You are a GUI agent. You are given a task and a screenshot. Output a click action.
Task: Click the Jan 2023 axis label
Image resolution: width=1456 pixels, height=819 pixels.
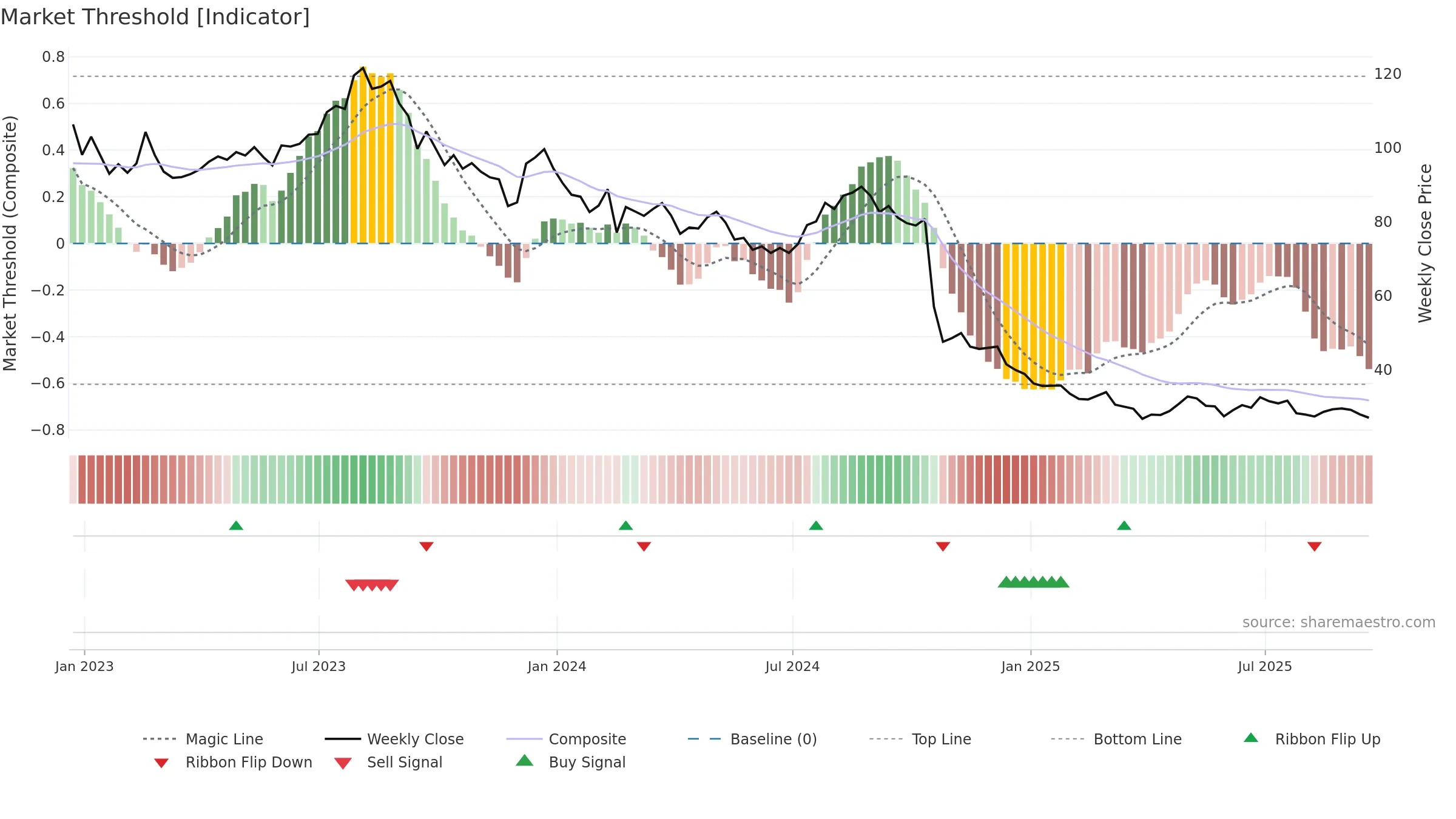click(84, 666)
